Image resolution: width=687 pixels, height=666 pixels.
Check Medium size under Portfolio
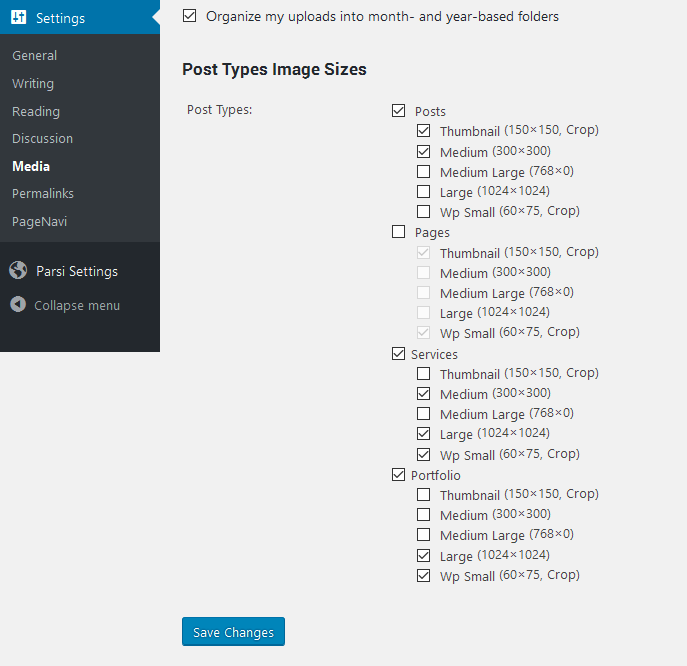click(x=423, y=514)
